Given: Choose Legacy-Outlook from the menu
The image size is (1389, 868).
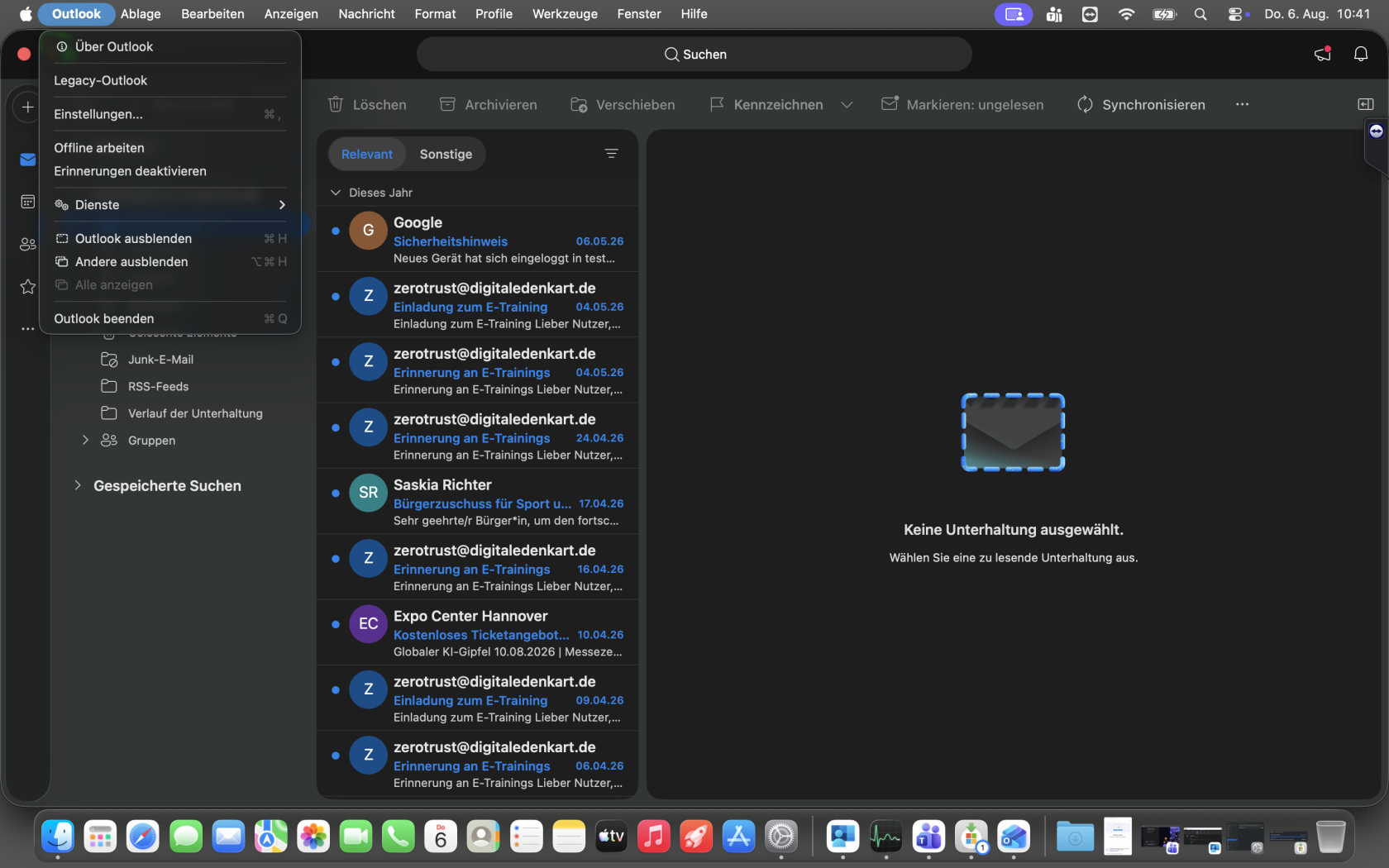Looking at the screenshot, I should [170, 80].
